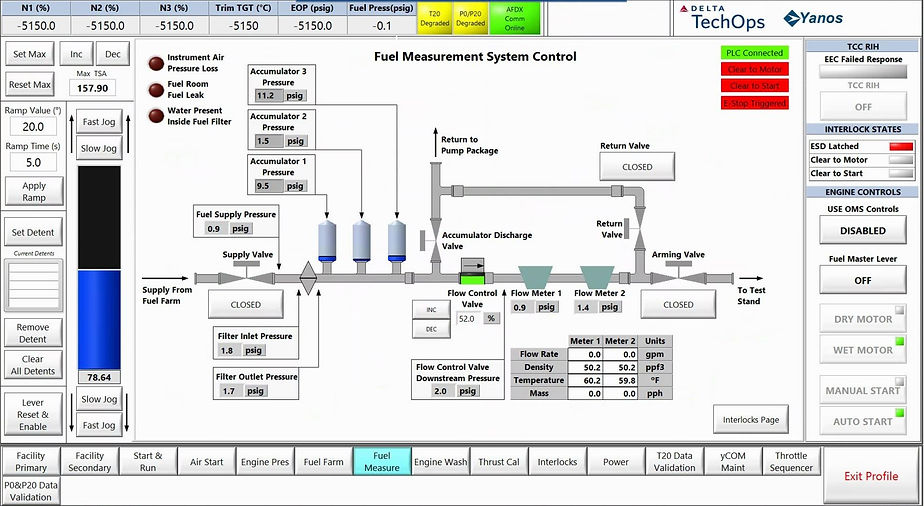The image size is (924, 506).
Task: Toggle the DRY MOTOR button
Action: (x=863, y=319)
